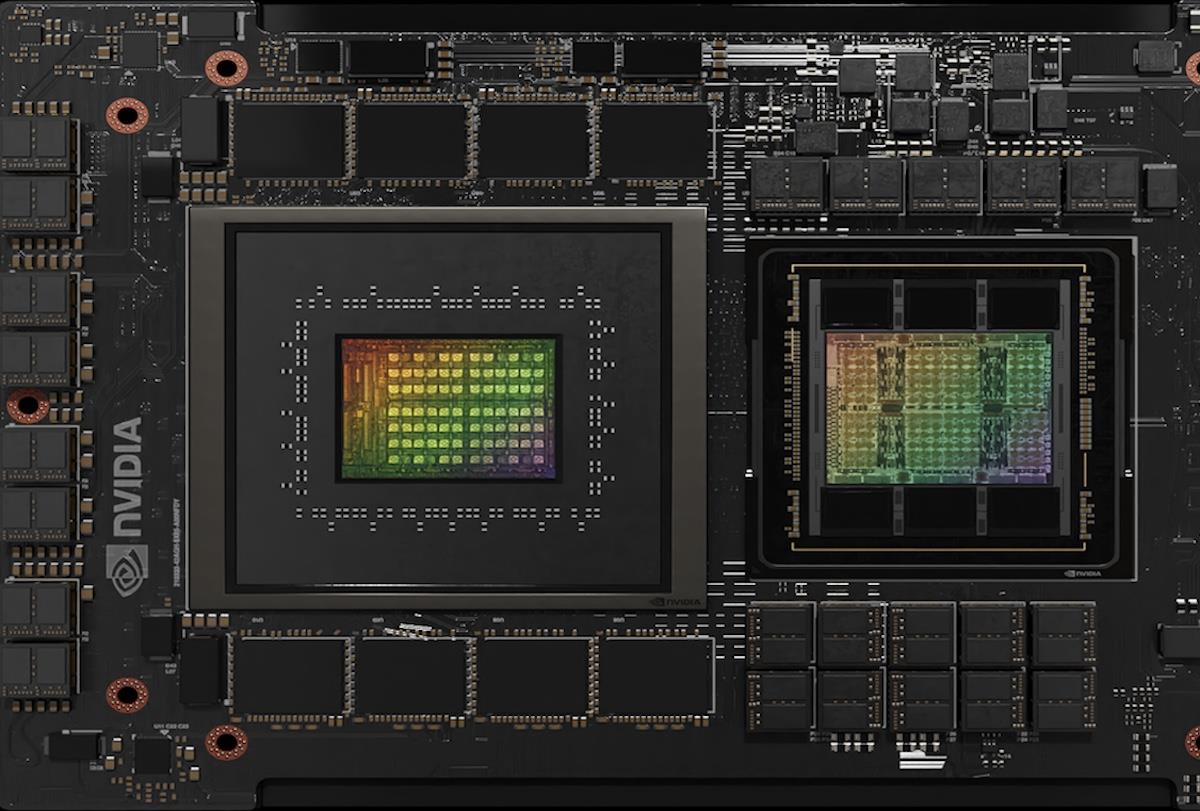
Task: Select leftmost memory chip above the left package
Action: tap(290, 140)
